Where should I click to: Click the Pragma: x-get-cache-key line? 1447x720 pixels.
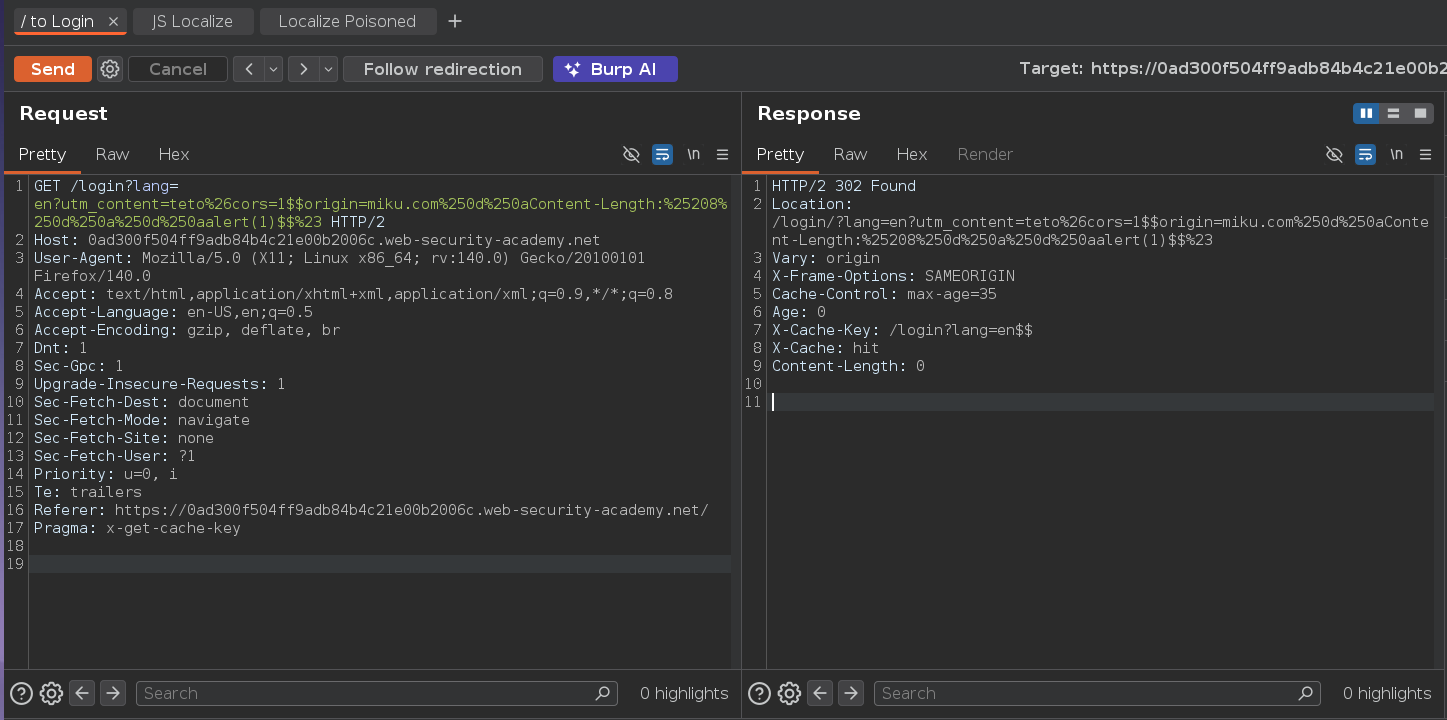click(137, 528)
